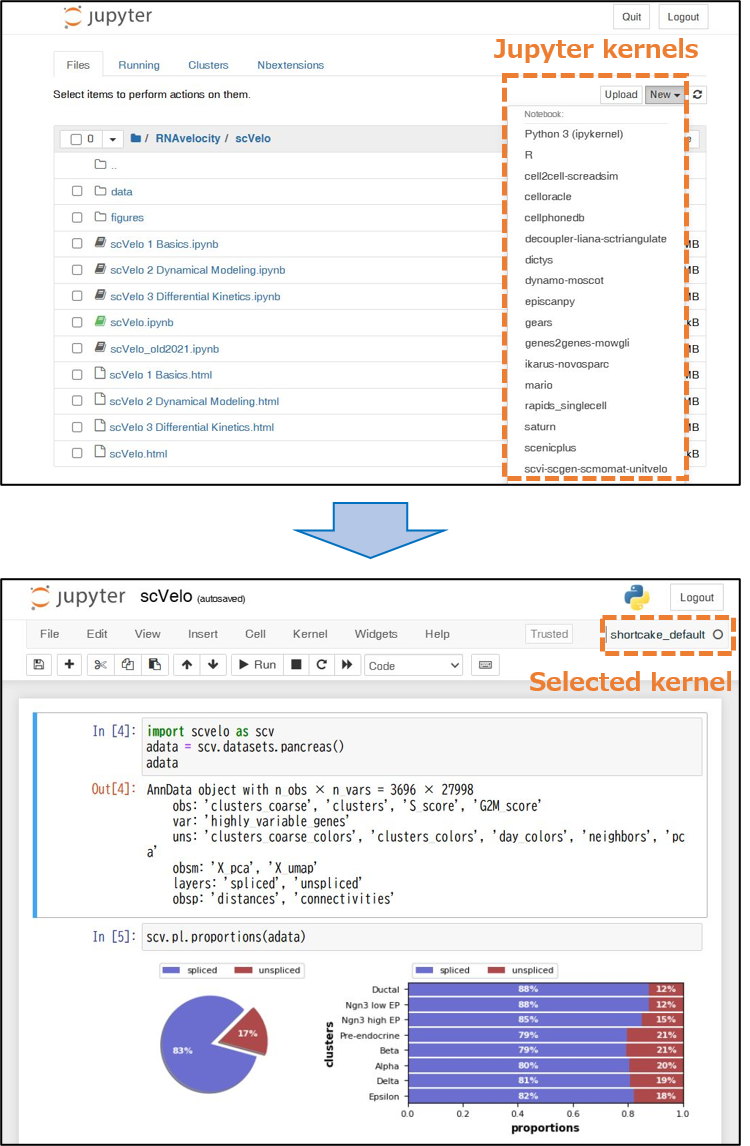Open the RNAvelocity breadcrumb link
Viewport: 750px width, 1146px height.
pos(187,138)
